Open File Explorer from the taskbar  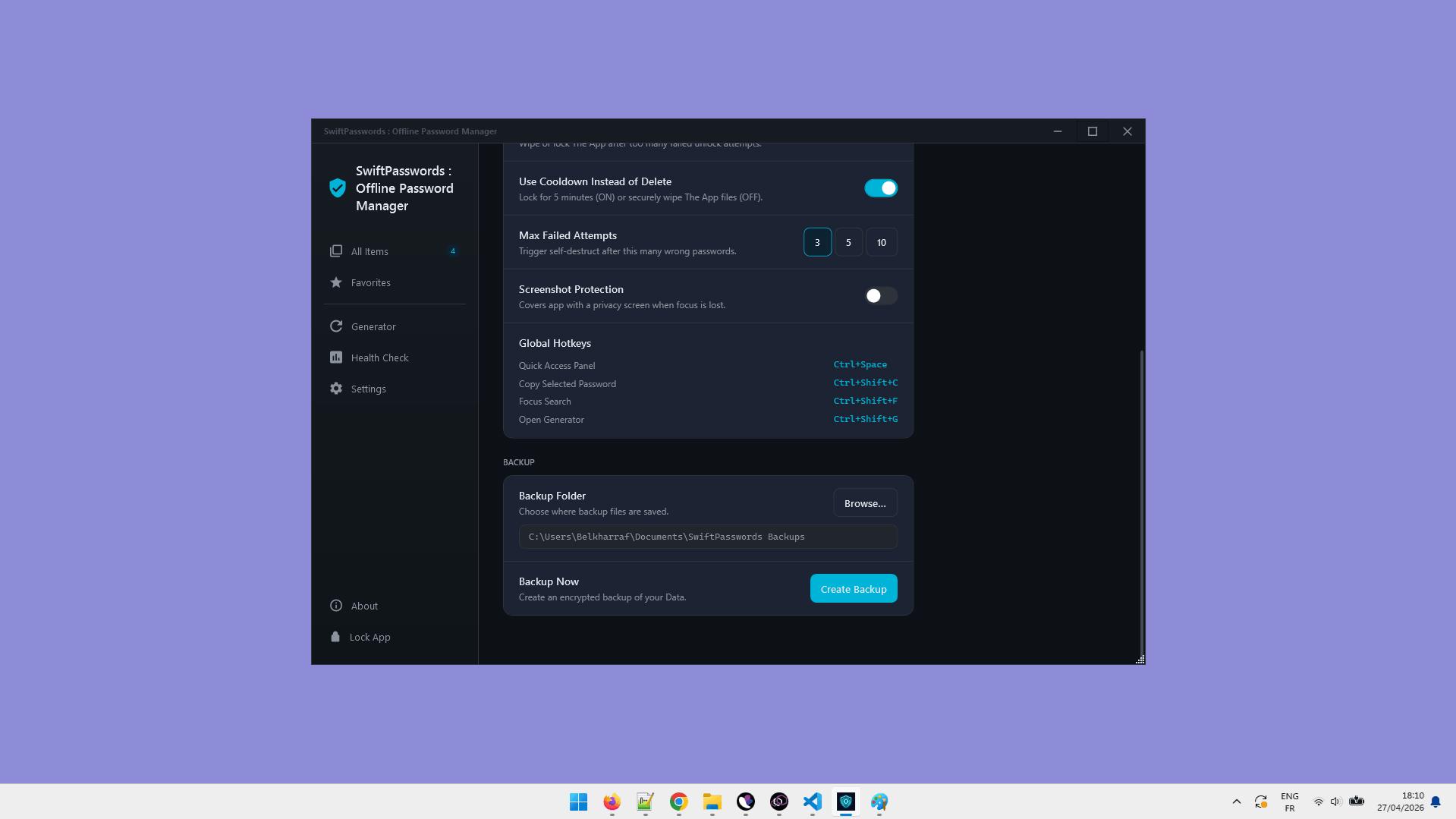tap(712, 802)
